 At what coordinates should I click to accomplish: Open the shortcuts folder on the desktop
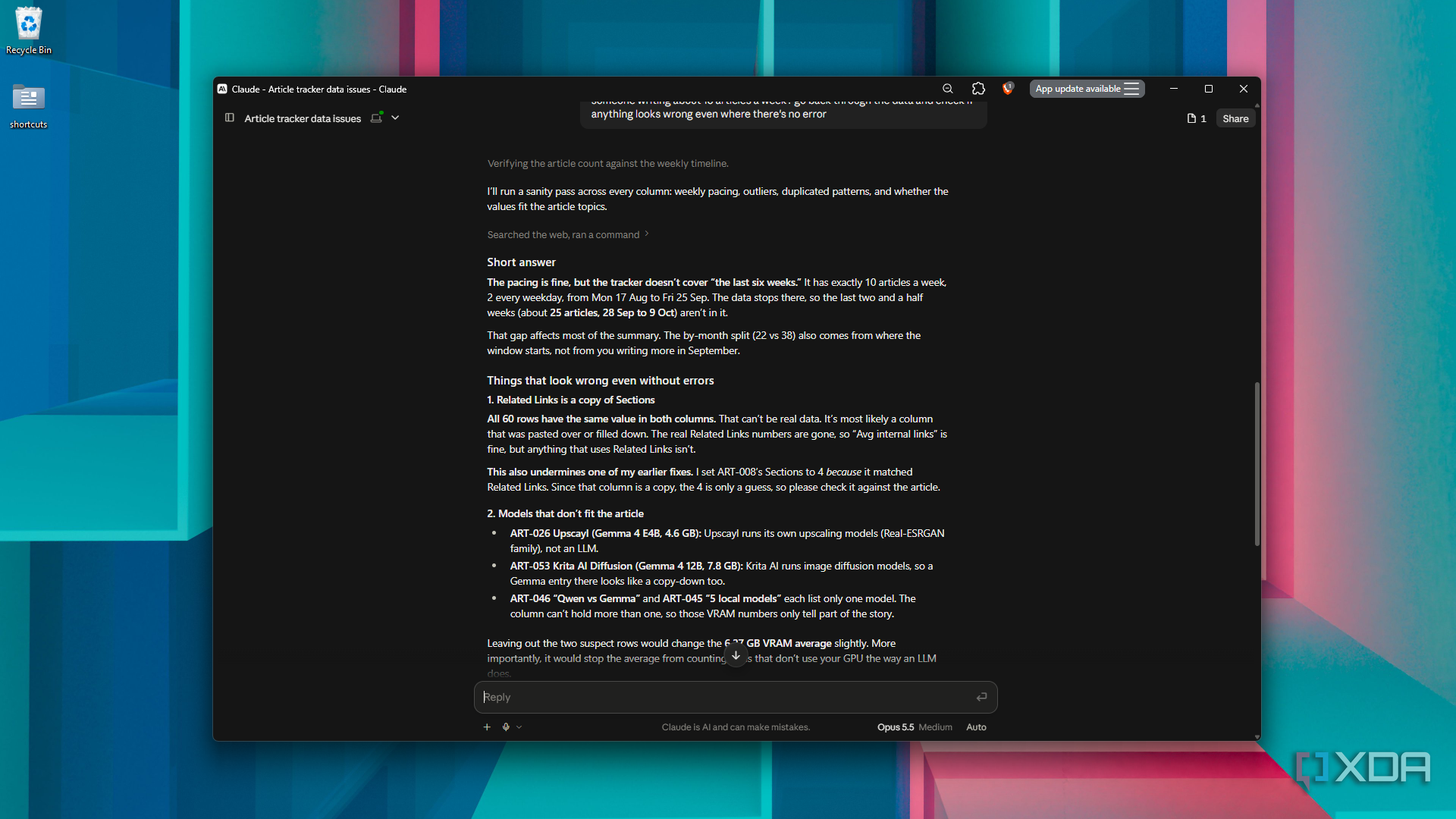click(29, 105)
